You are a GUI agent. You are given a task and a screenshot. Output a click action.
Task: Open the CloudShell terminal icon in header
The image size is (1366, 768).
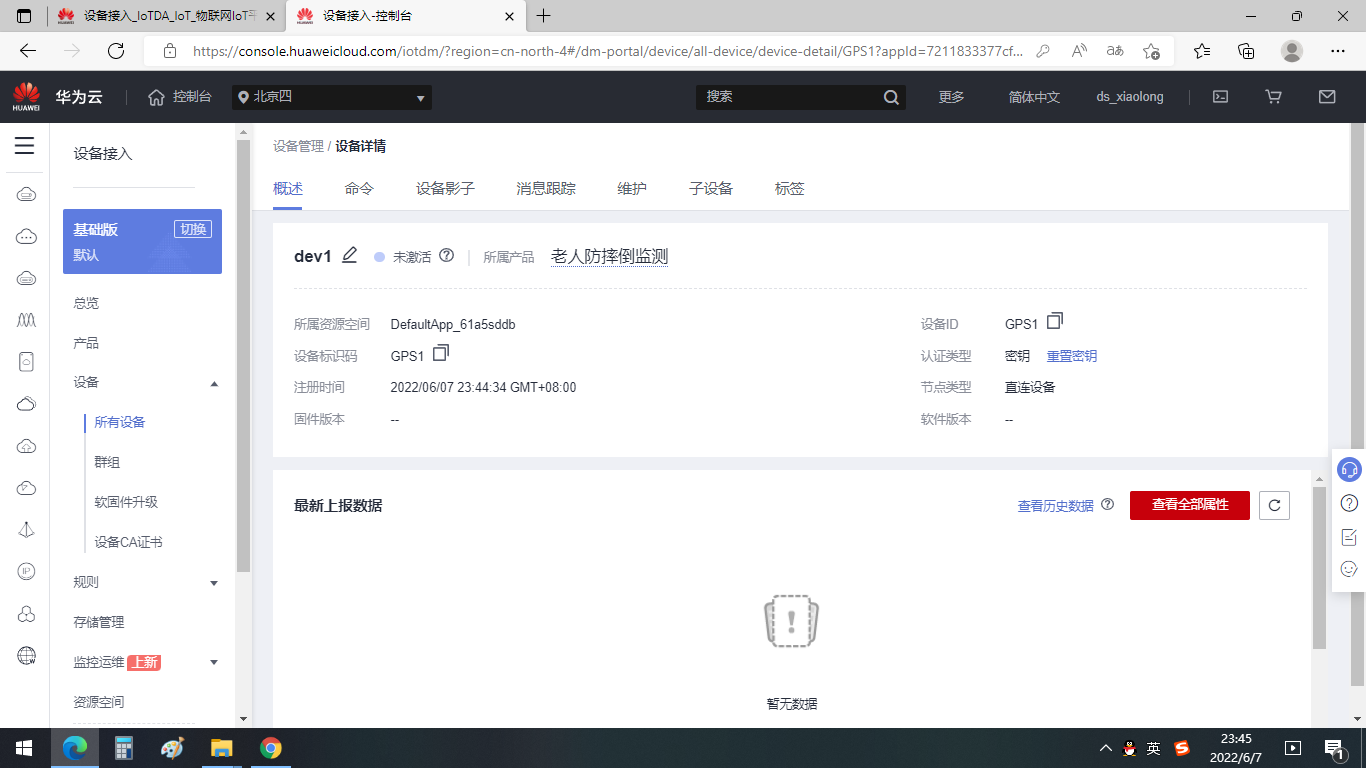tap(1220, 97)
